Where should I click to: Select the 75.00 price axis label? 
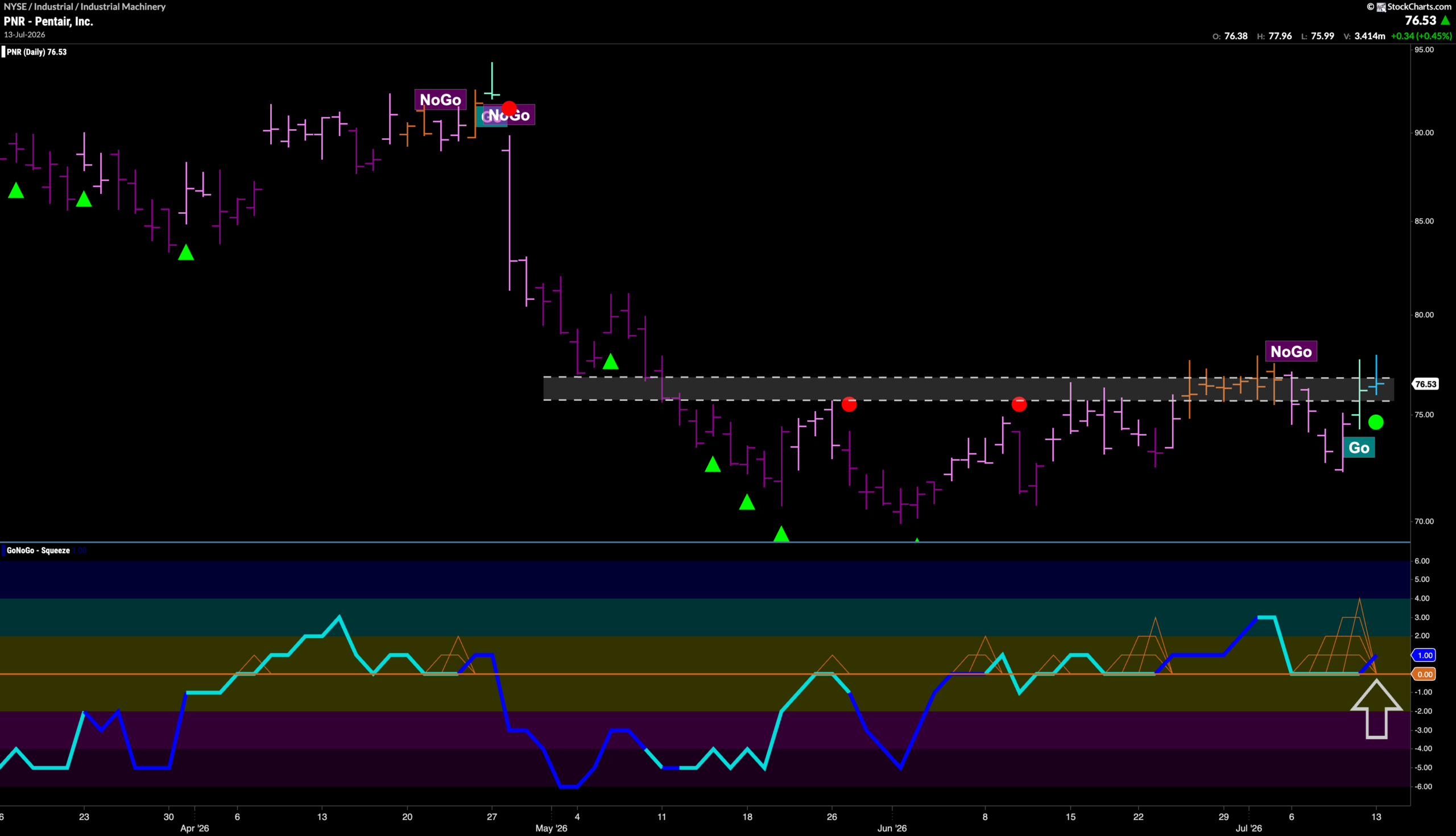1424,415
